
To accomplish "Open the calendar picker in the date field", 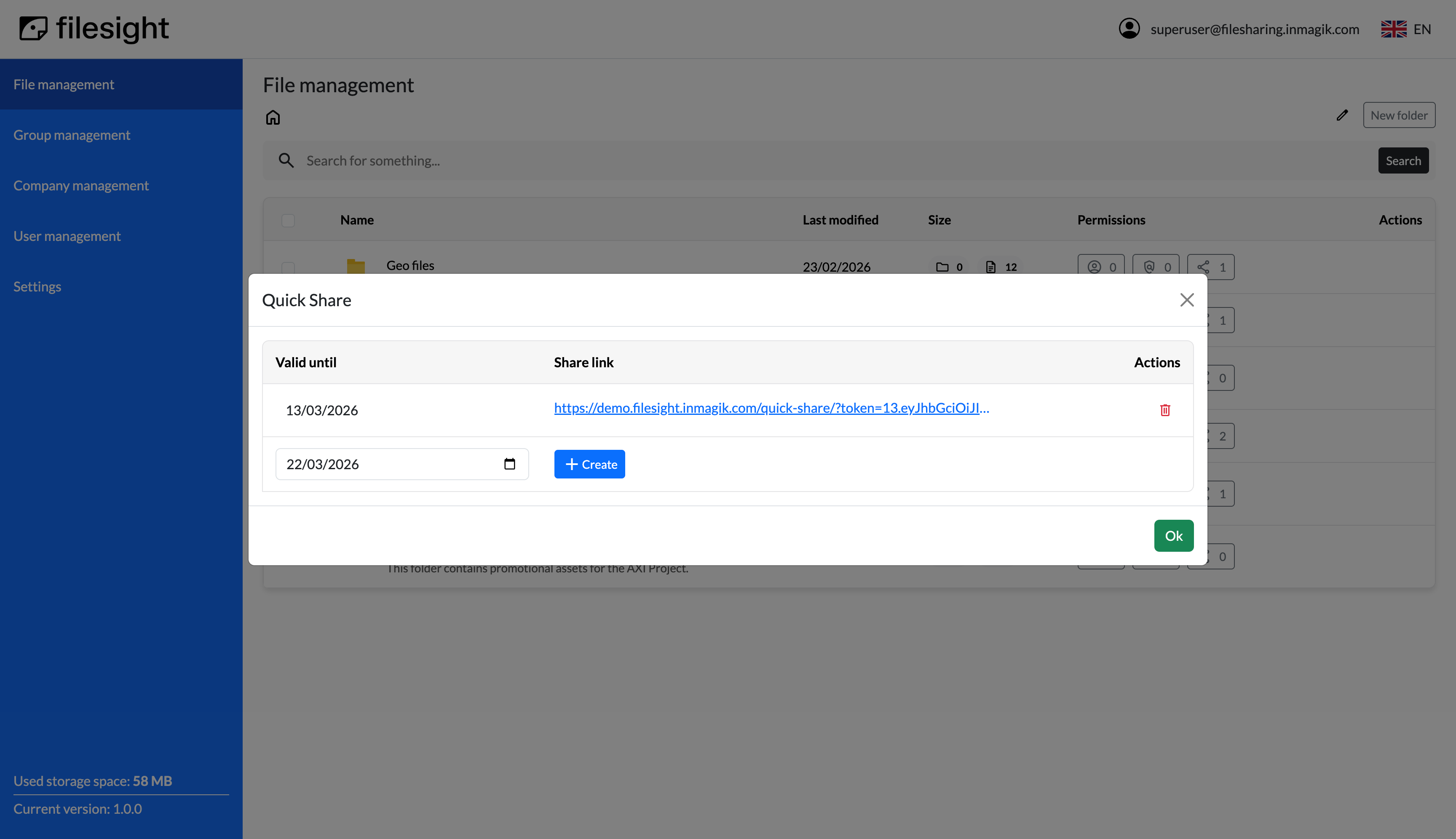I will tap(509, 463).
